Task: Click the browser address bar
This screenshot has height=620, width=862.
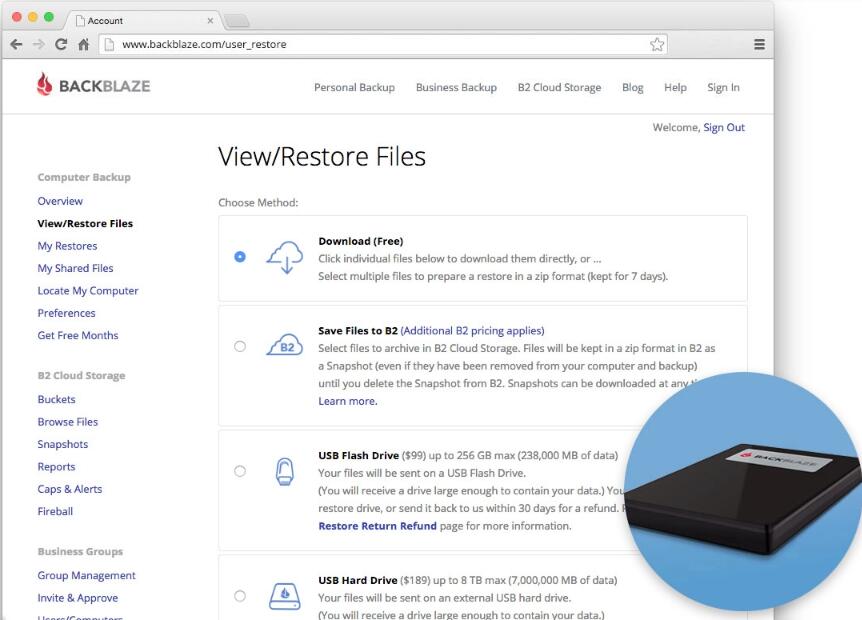Action: pyautogui.click(x=383, y=45)
